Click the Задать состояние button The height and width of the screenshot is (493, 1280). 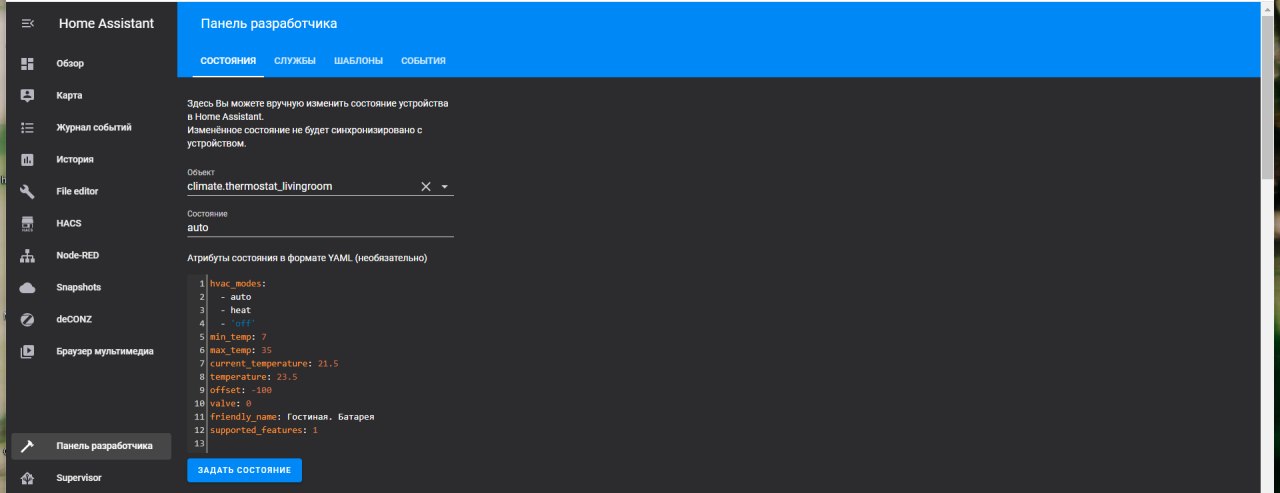pyautogui.click(x=244, y=470)
